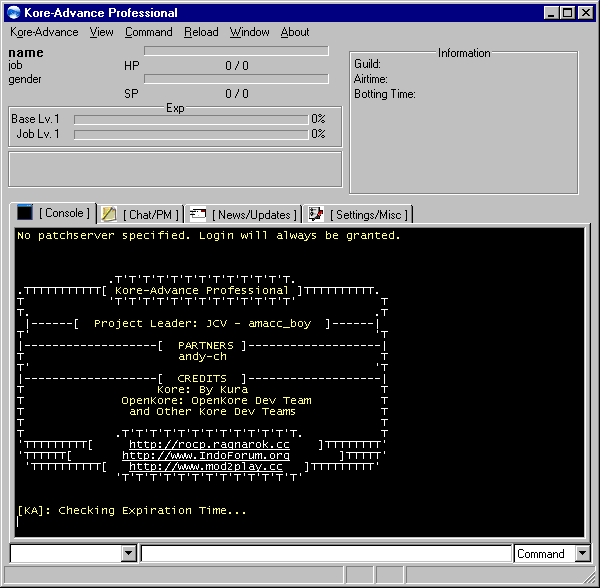600x588 pixels.
Task: Open the Kore-Advance menu
Action: (44, 32)
